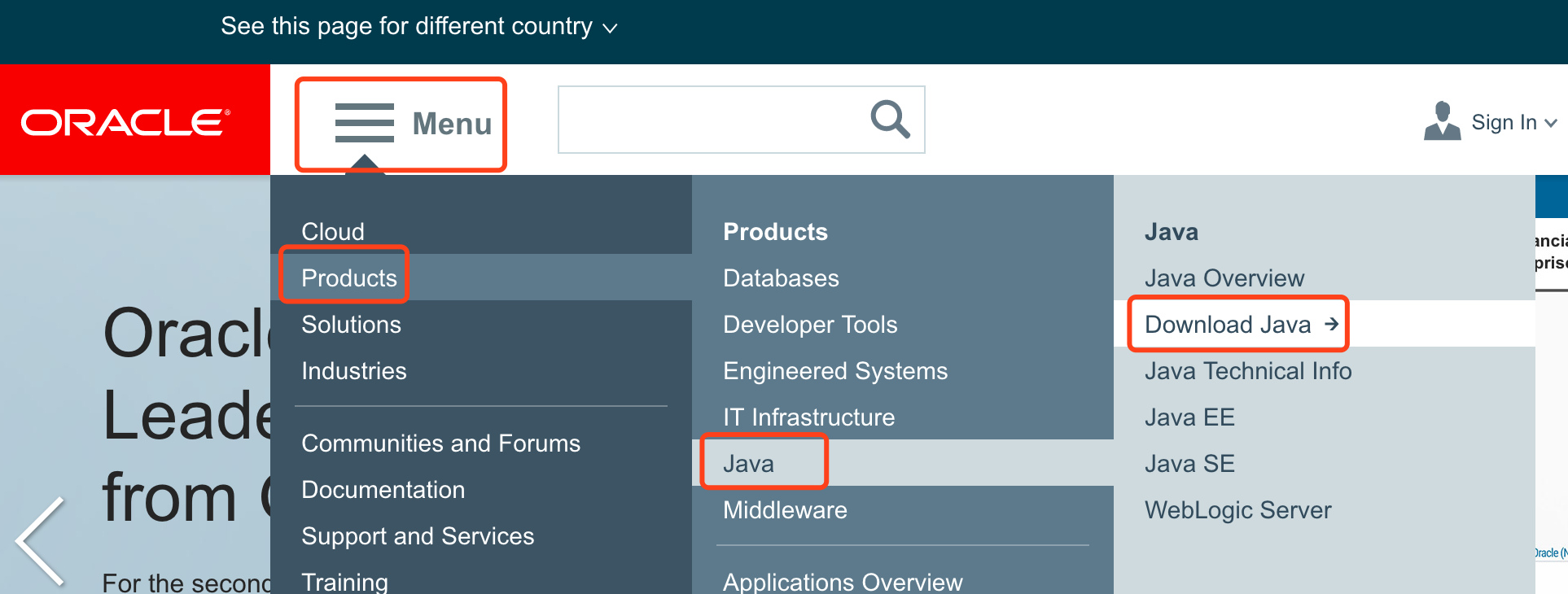This screenshot has width=1568, height=594.
Task: Open the Sign In dropdown
Action: click(1513, 122)
